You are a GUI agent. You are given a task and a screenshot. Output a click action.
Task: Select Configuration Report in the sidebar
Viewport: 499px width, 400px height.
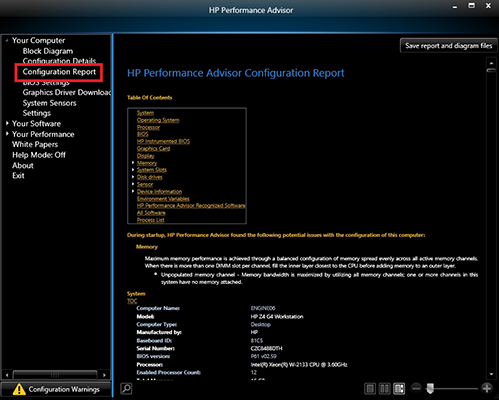[x=59, y=72]
